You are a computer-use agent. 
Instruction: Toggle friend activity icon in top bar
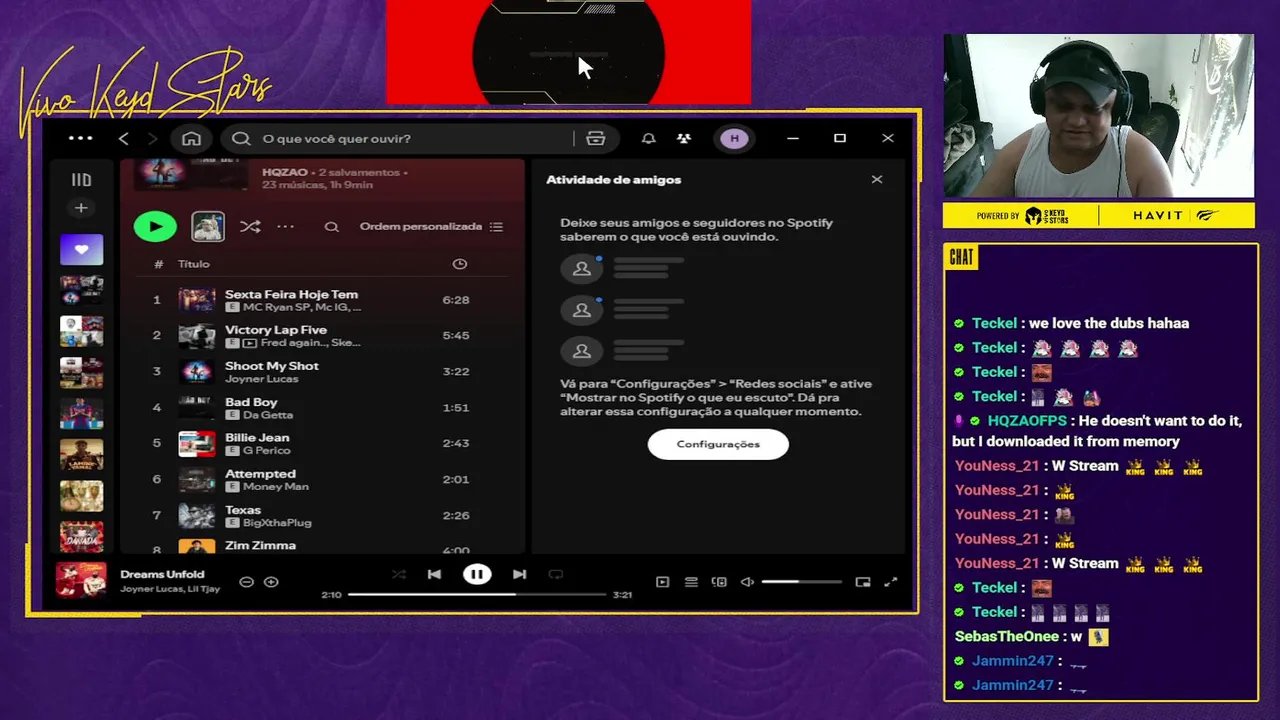(684, 138)
